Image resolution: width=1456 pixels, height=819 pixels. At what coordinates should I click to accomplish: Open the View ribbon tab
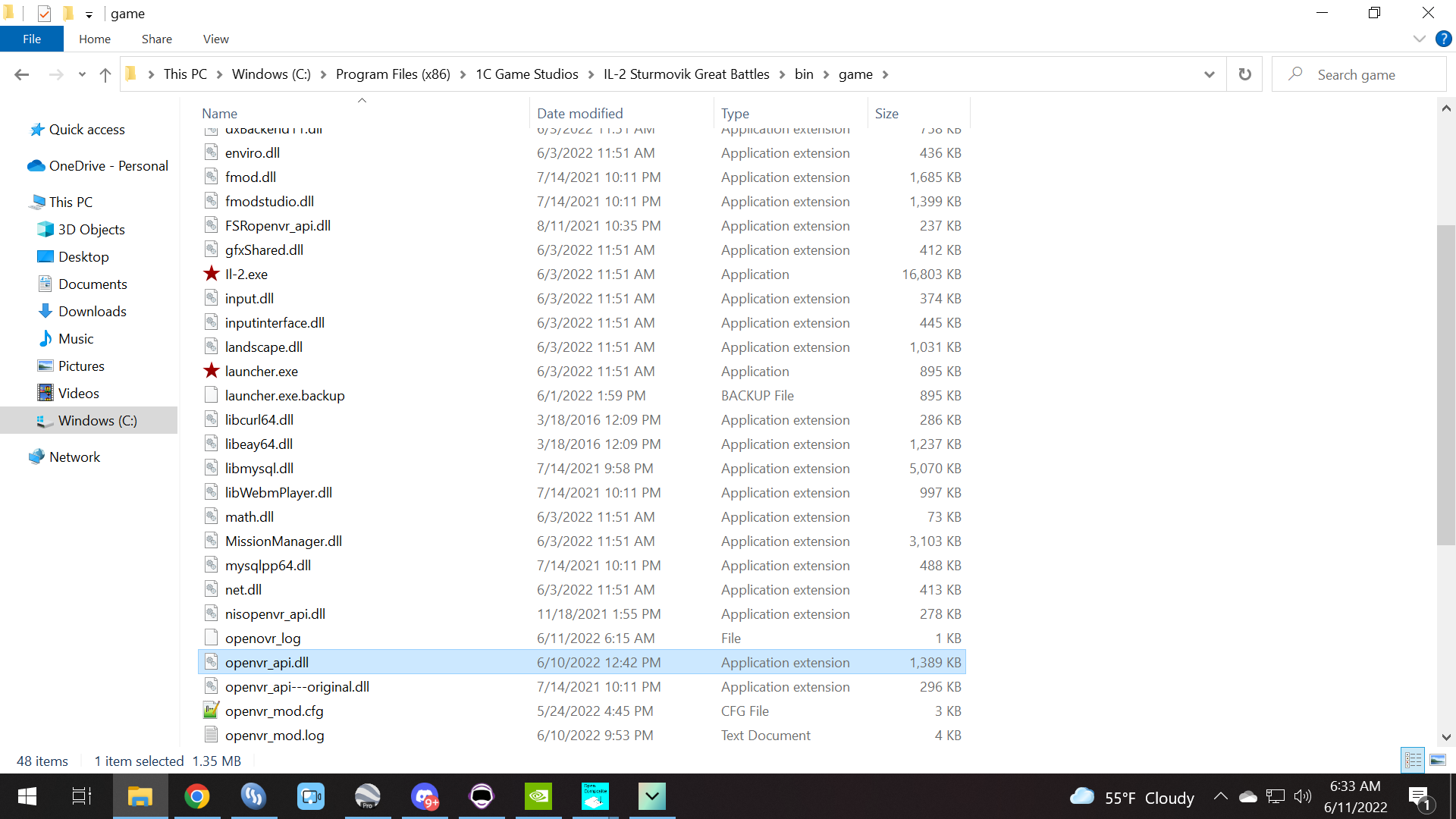tap(216, 39)
